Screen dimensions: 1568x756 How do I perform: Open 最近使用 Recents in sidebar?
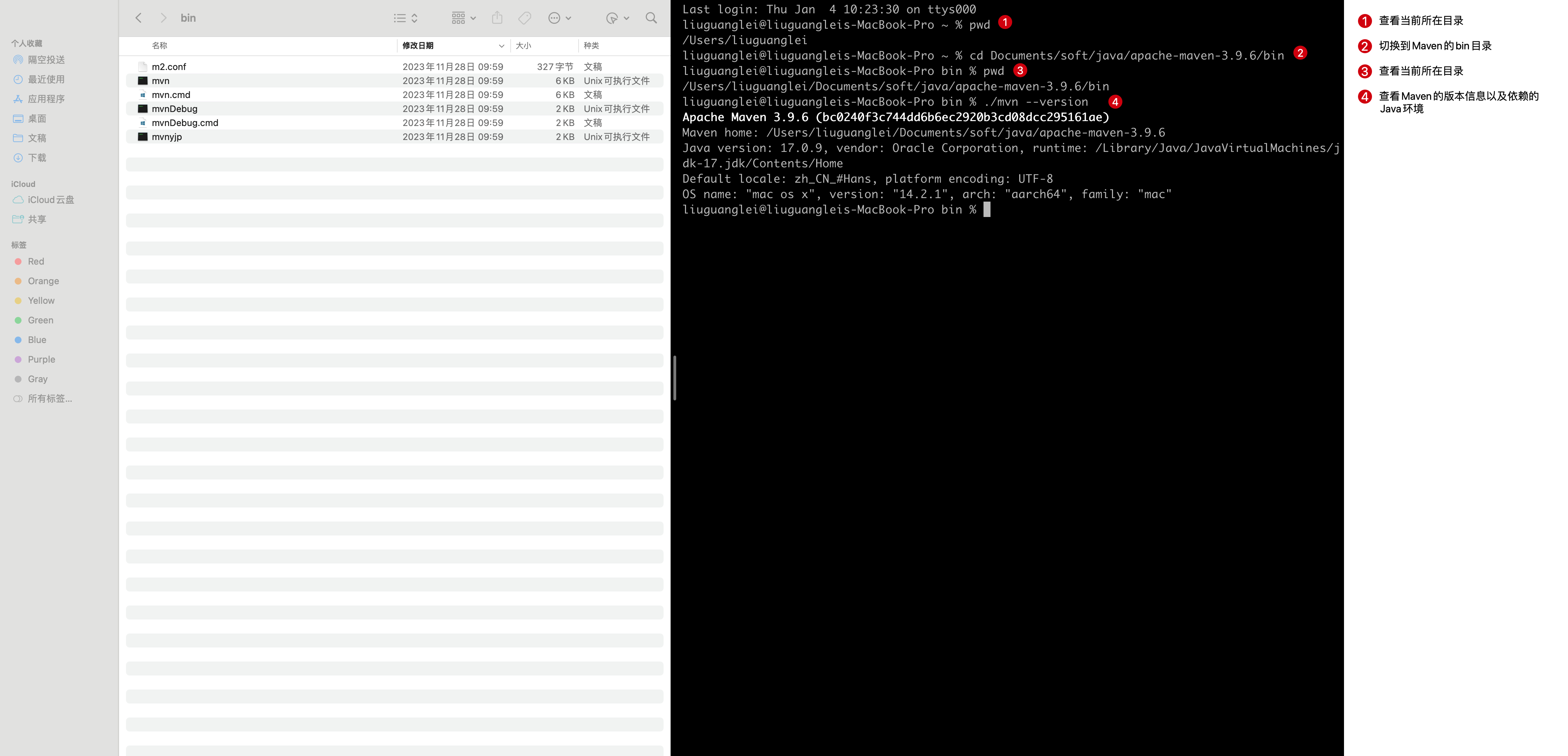pyautogui.click(x=39, y=79)
